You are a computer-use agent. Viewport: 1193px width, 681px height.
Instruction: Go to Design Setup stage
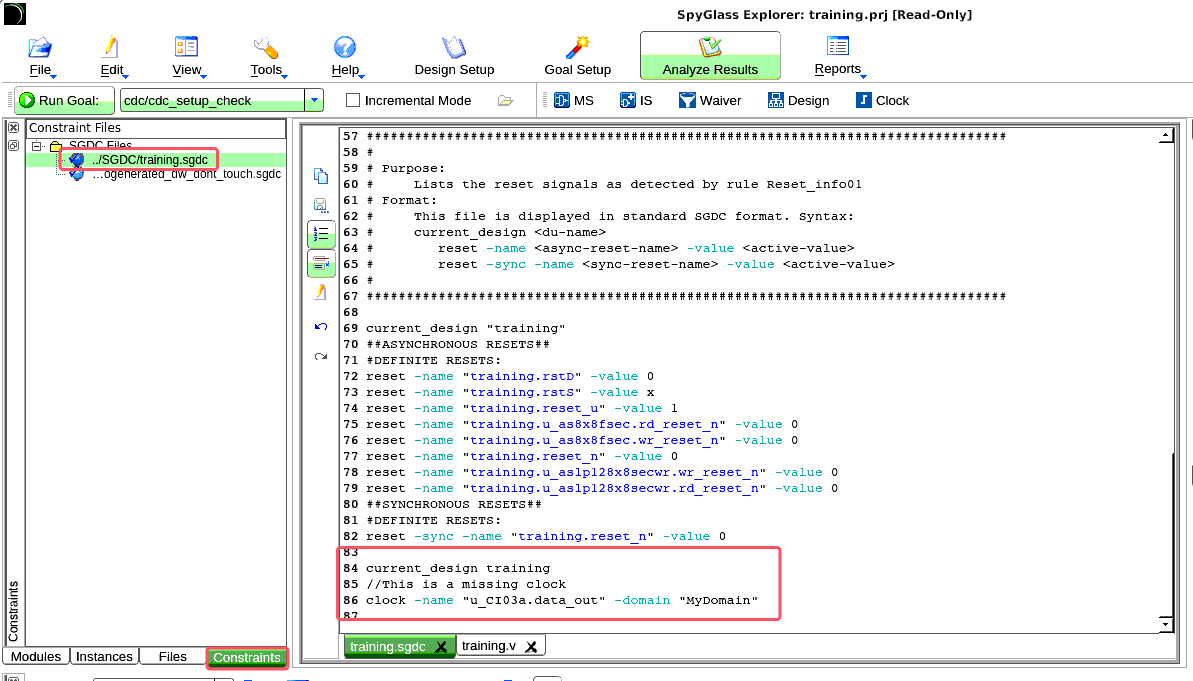454,56
